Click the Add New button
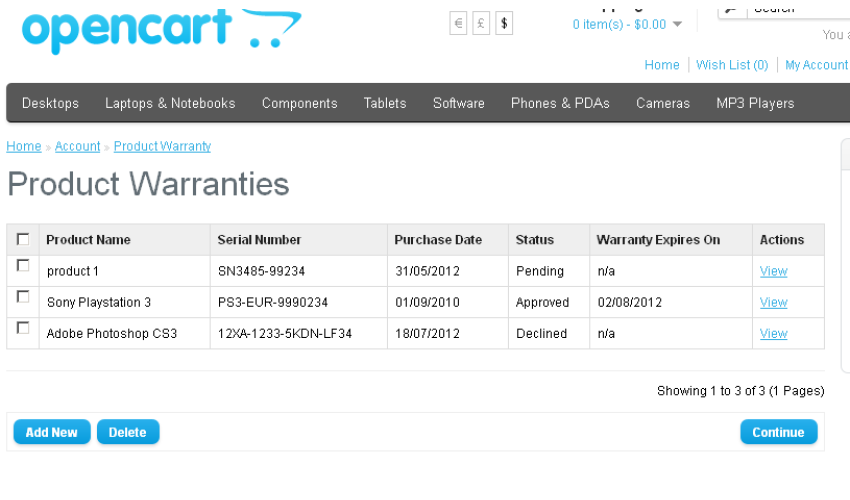This screenshot has width=850, height=500. 52,432
